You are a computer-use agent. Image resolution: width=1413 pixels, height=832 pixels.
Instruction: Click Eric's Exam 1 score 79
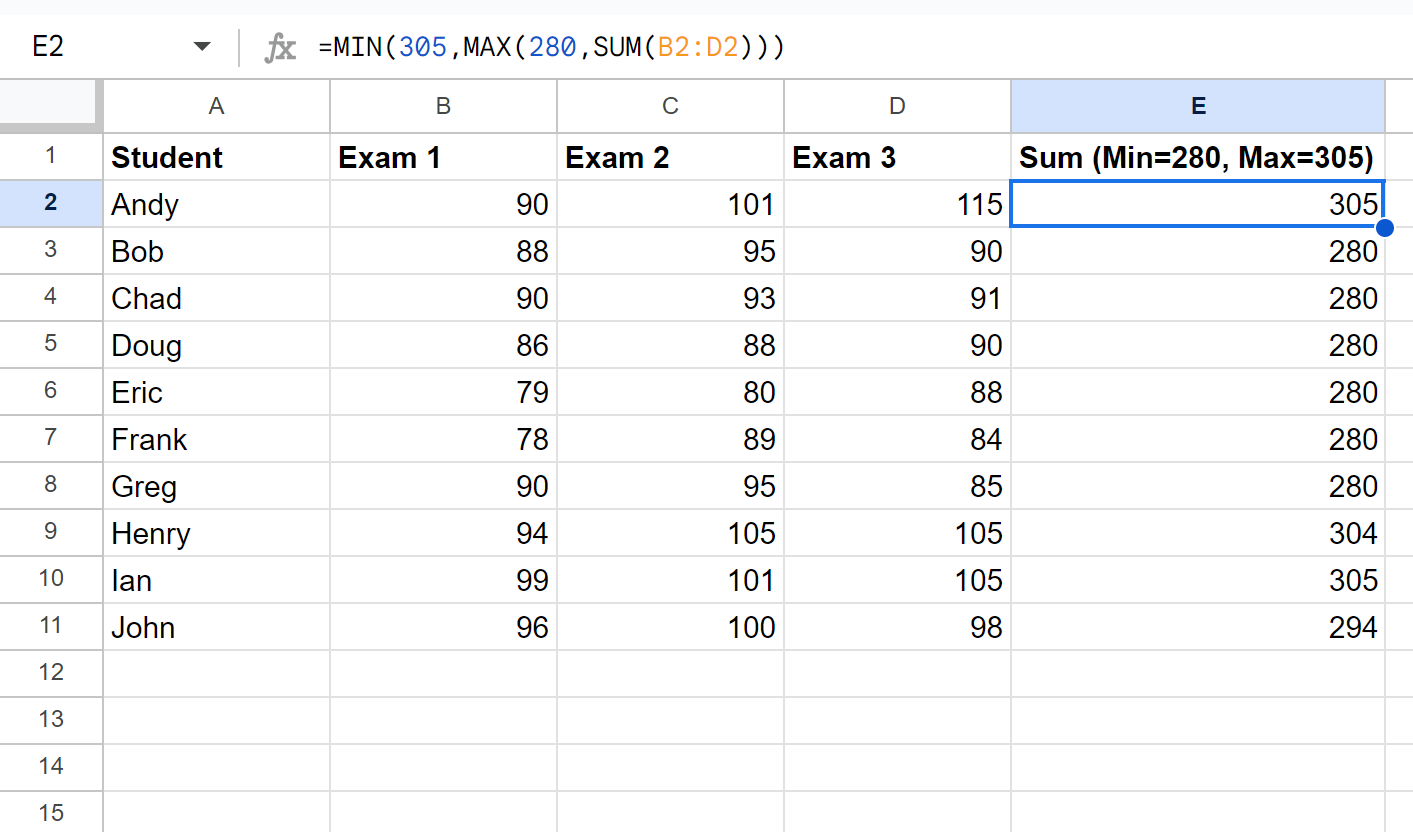443,392
